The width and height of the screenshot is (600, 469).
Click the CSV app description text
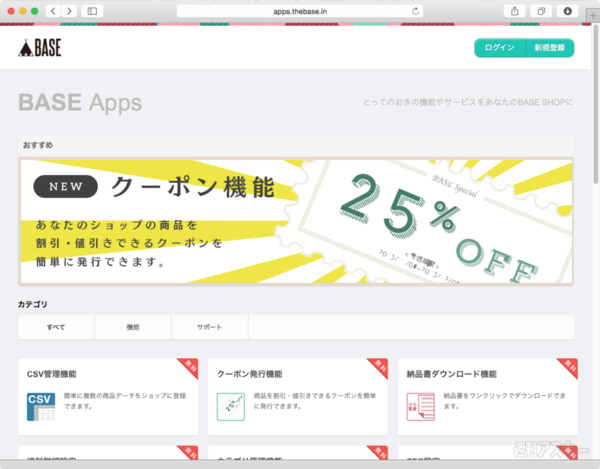tap(125, 401)
